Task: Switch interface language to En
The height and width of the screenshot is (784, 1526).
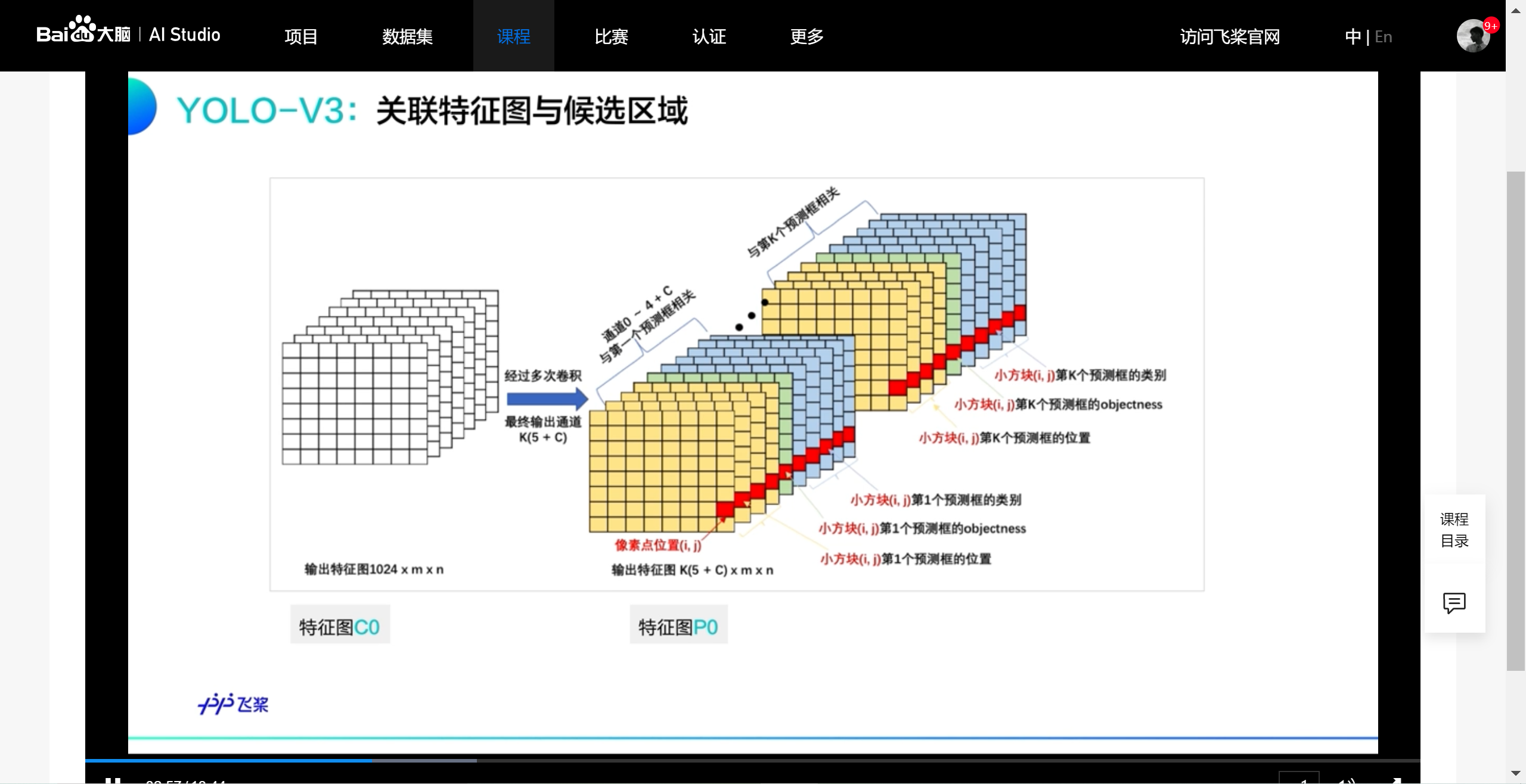Action: (x=1384, y=36)
